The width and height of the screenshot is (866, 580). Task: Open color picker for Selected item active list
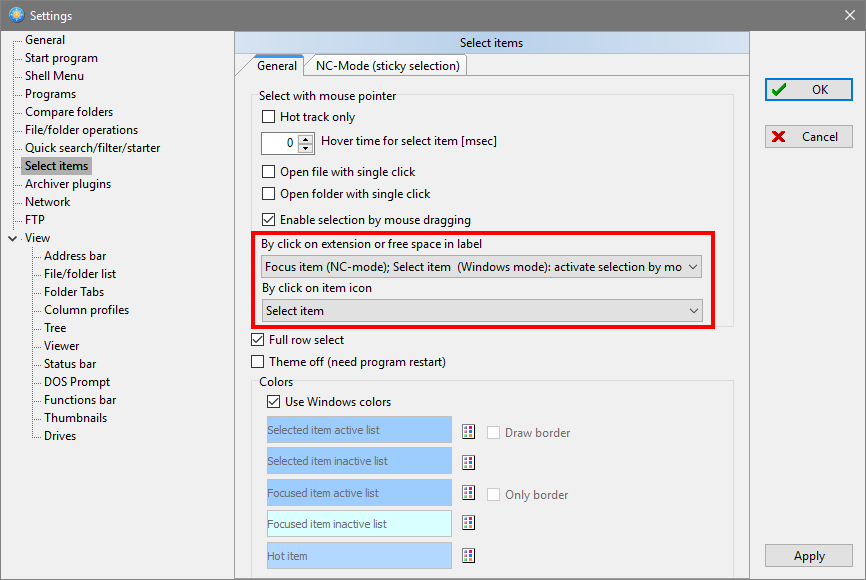click(x=468, y=432)
